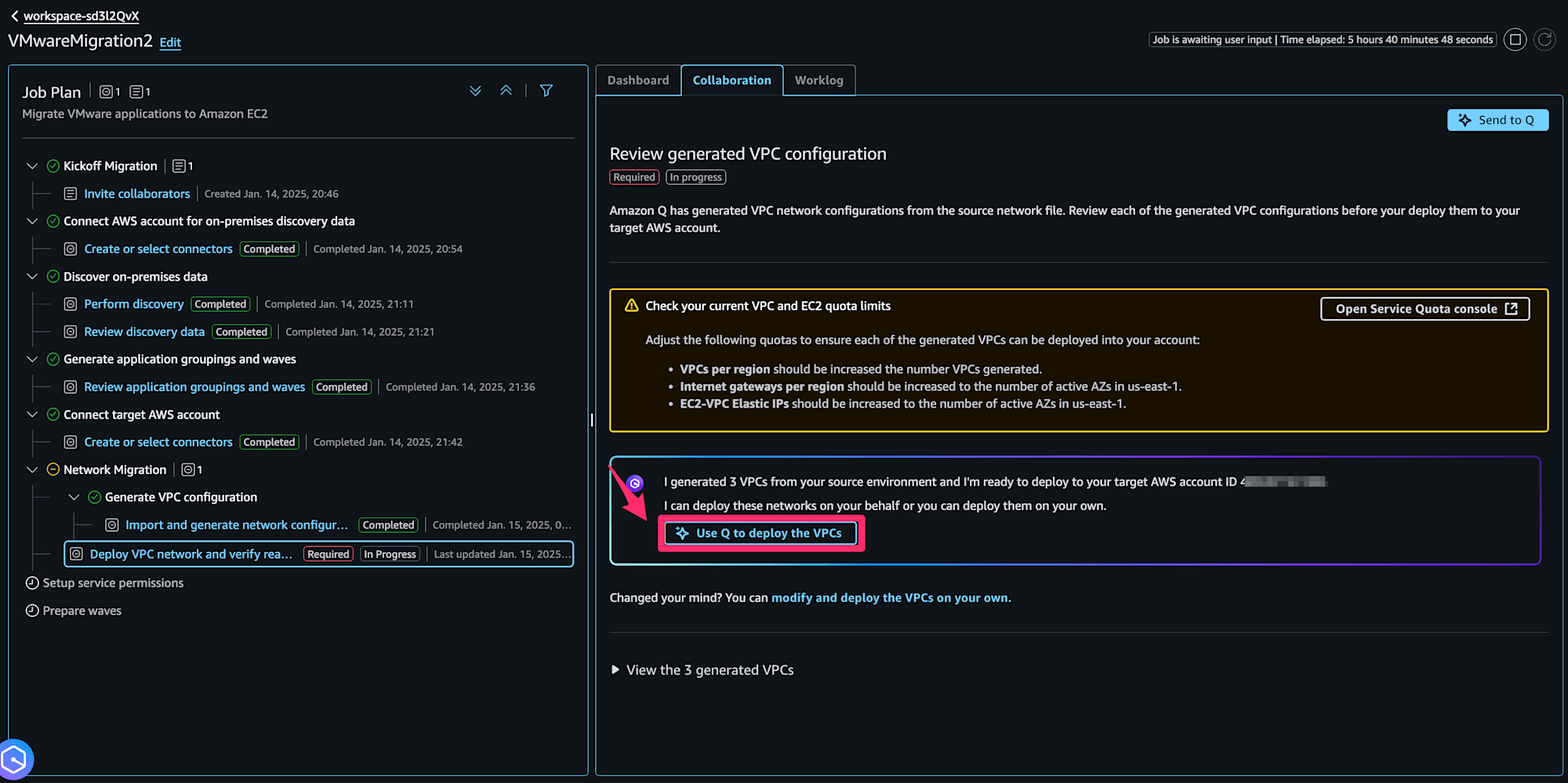
Task: Switch to the Collaboration tab
Action: pyautogui.click(x=732, y=80)
